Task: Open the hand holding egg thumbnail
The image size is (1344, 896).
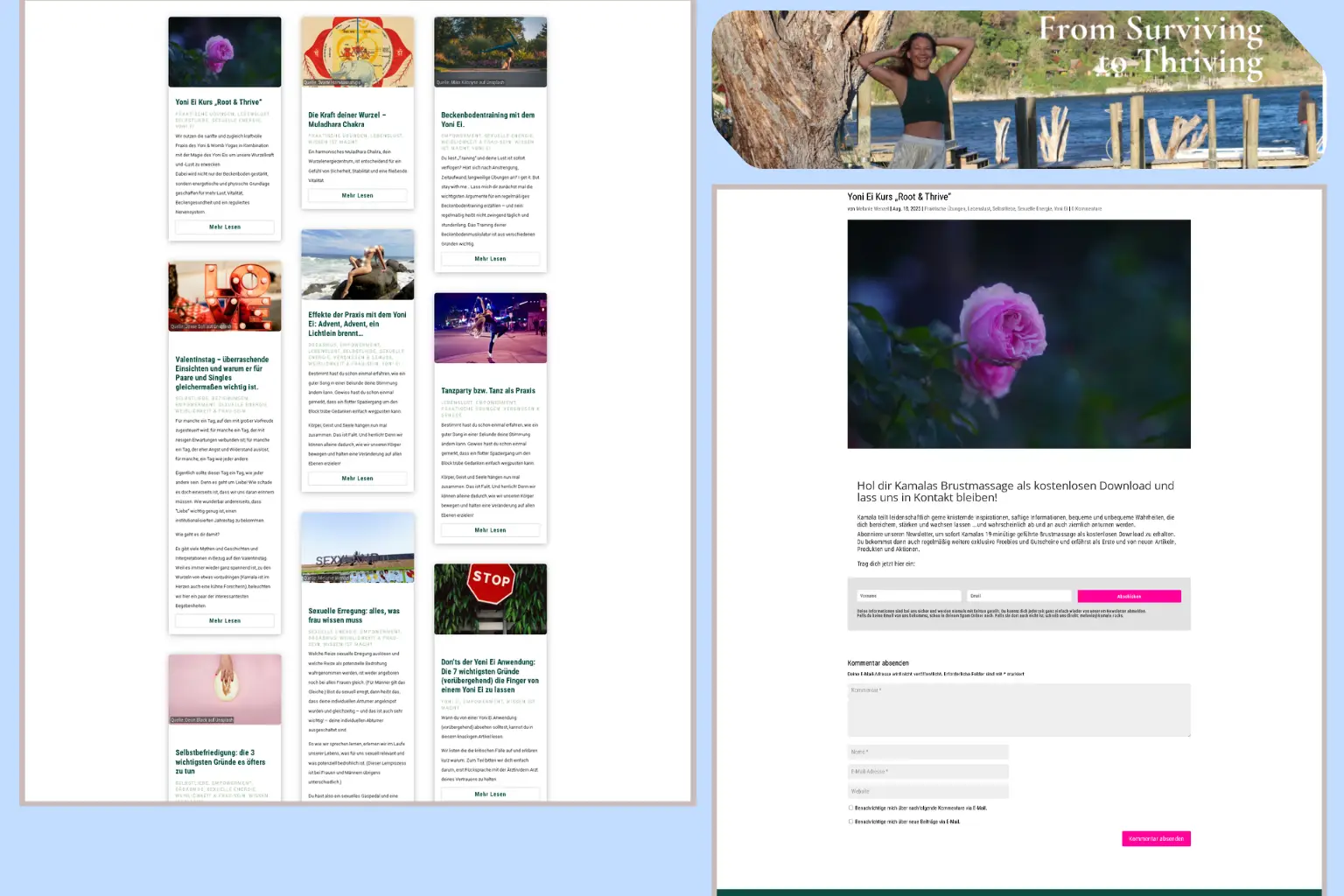Action: point(225,689)
